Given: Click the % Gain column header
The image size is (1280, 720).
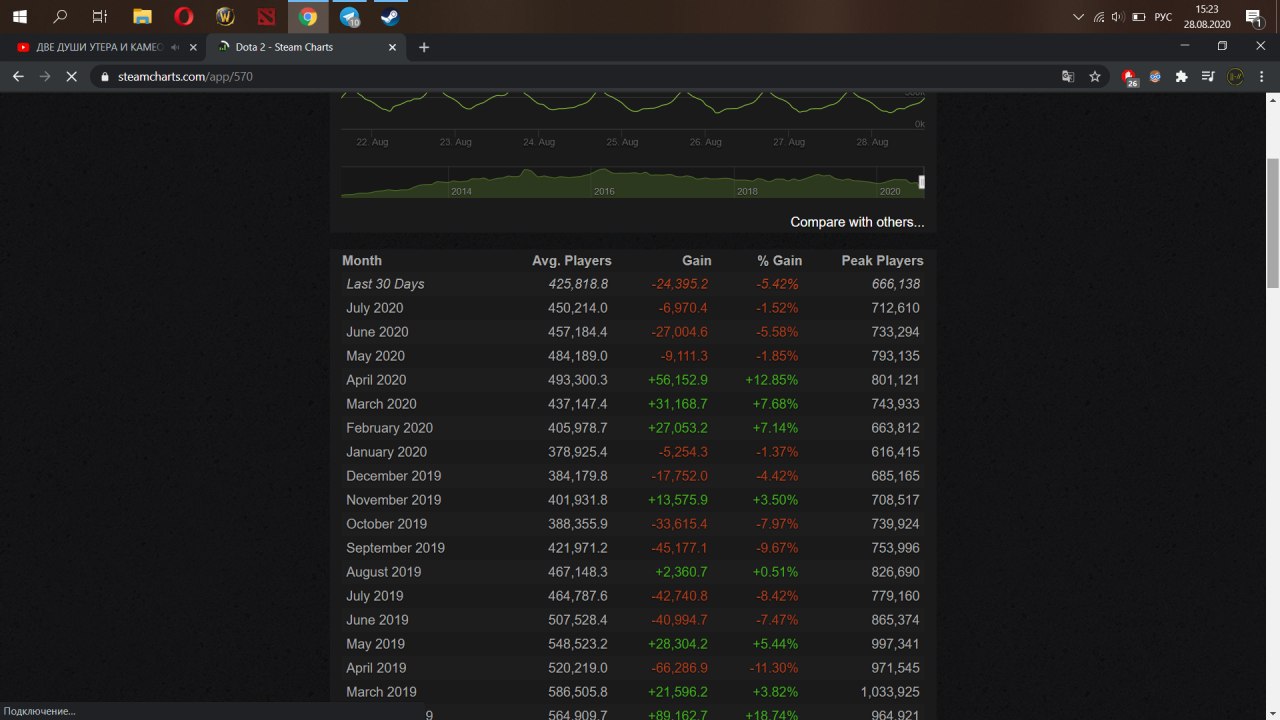Looking at the screenshot, I should click(780, 260).
